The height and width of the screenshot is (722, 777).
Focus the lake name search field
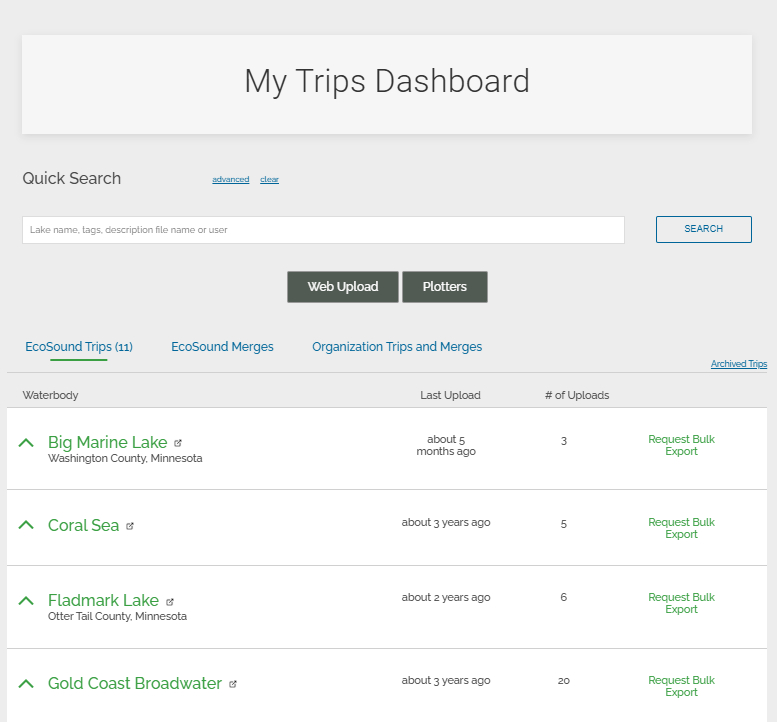click(323, 230)
